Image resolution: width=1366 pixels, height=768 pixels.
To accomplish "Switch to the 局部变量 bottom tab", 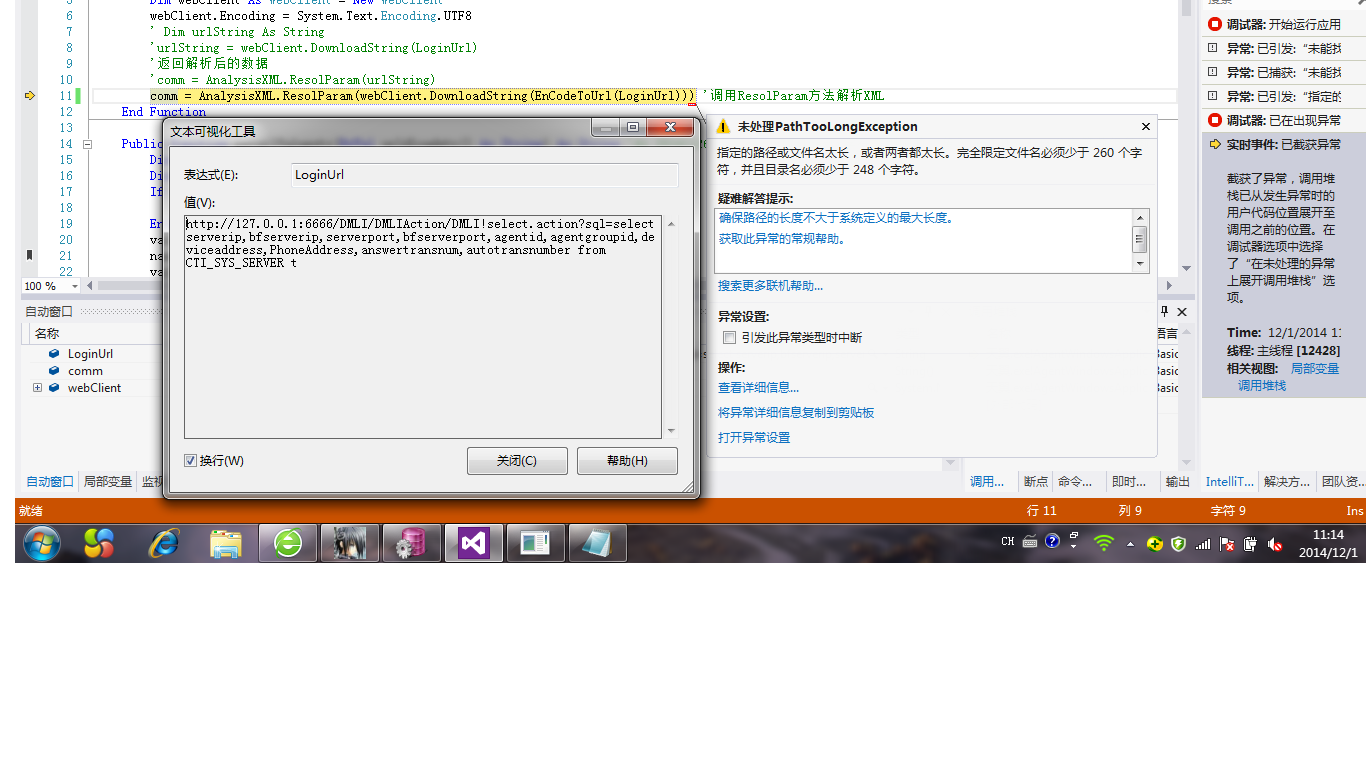I will coord(108,481).
